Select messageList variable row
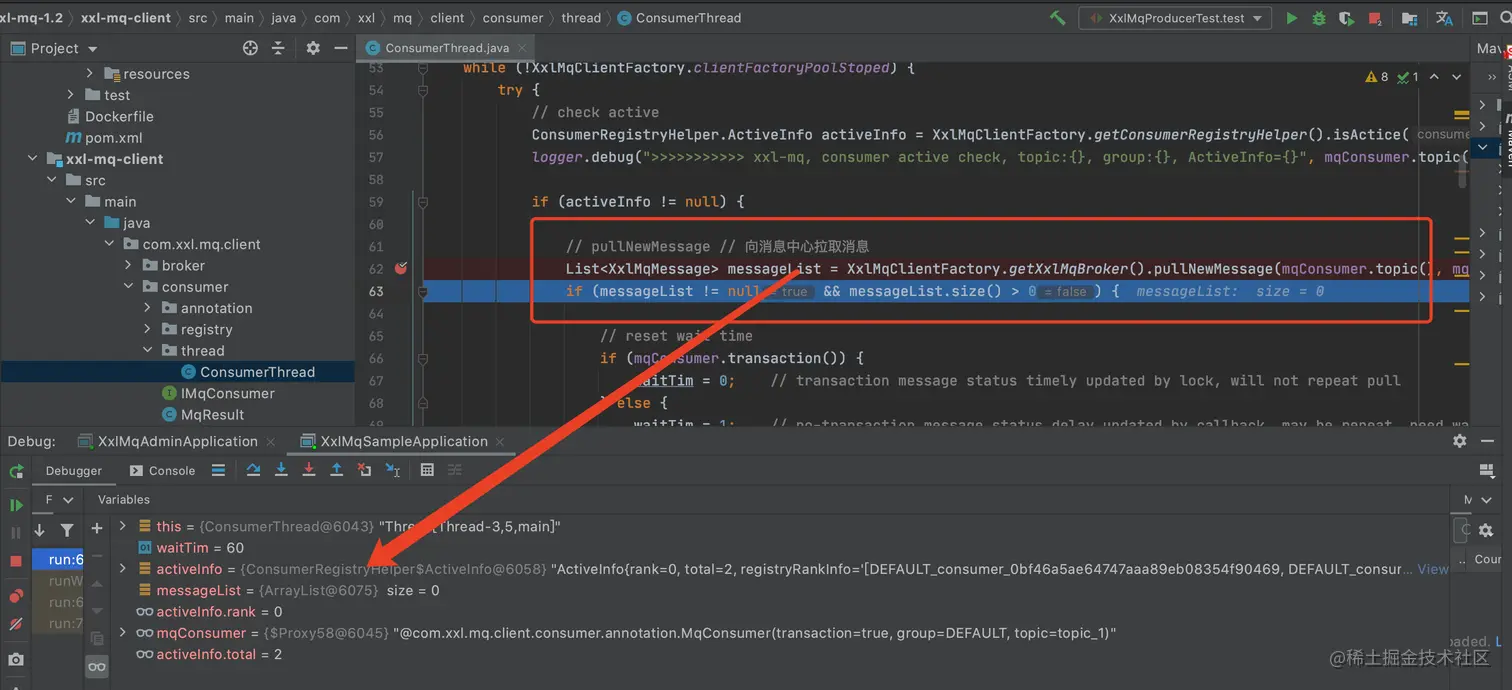 780,590
